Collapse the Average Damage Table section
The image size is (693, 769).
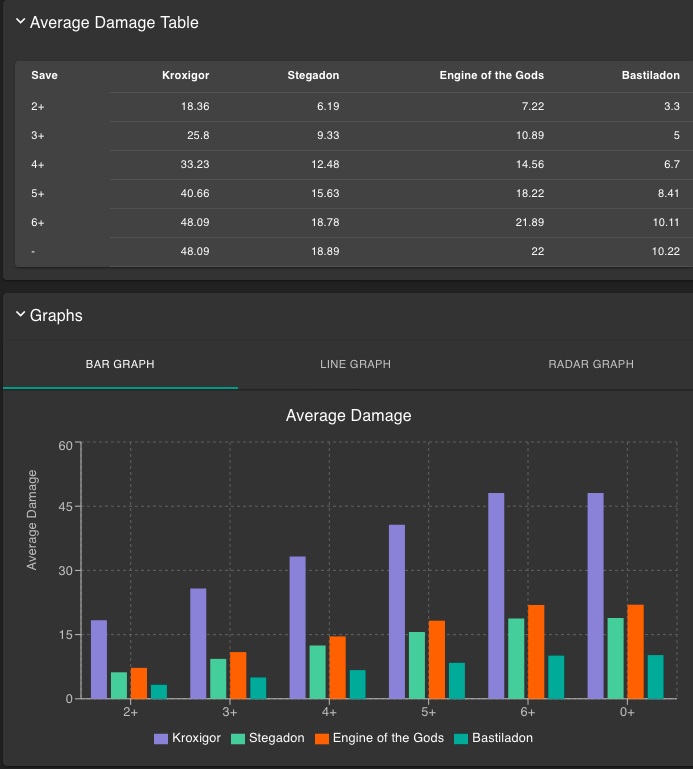(21, 22)
